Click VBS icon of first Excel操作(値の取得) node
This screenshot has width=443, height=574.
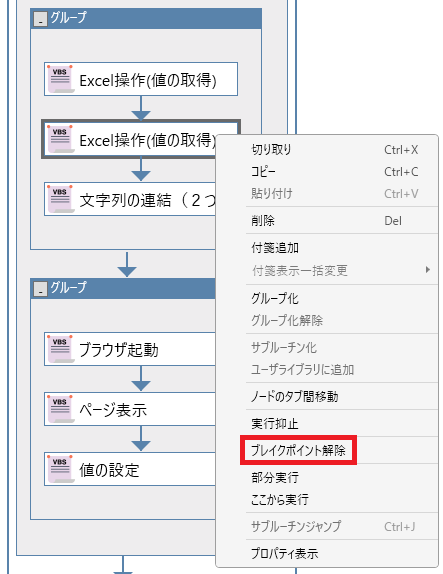60,79
